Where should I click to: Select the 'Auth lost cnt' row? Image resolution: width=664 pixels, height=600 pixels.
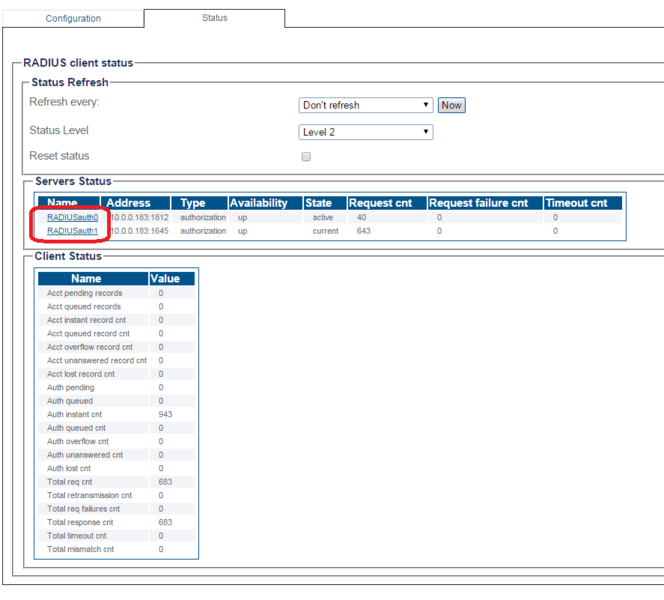(116, 468)
